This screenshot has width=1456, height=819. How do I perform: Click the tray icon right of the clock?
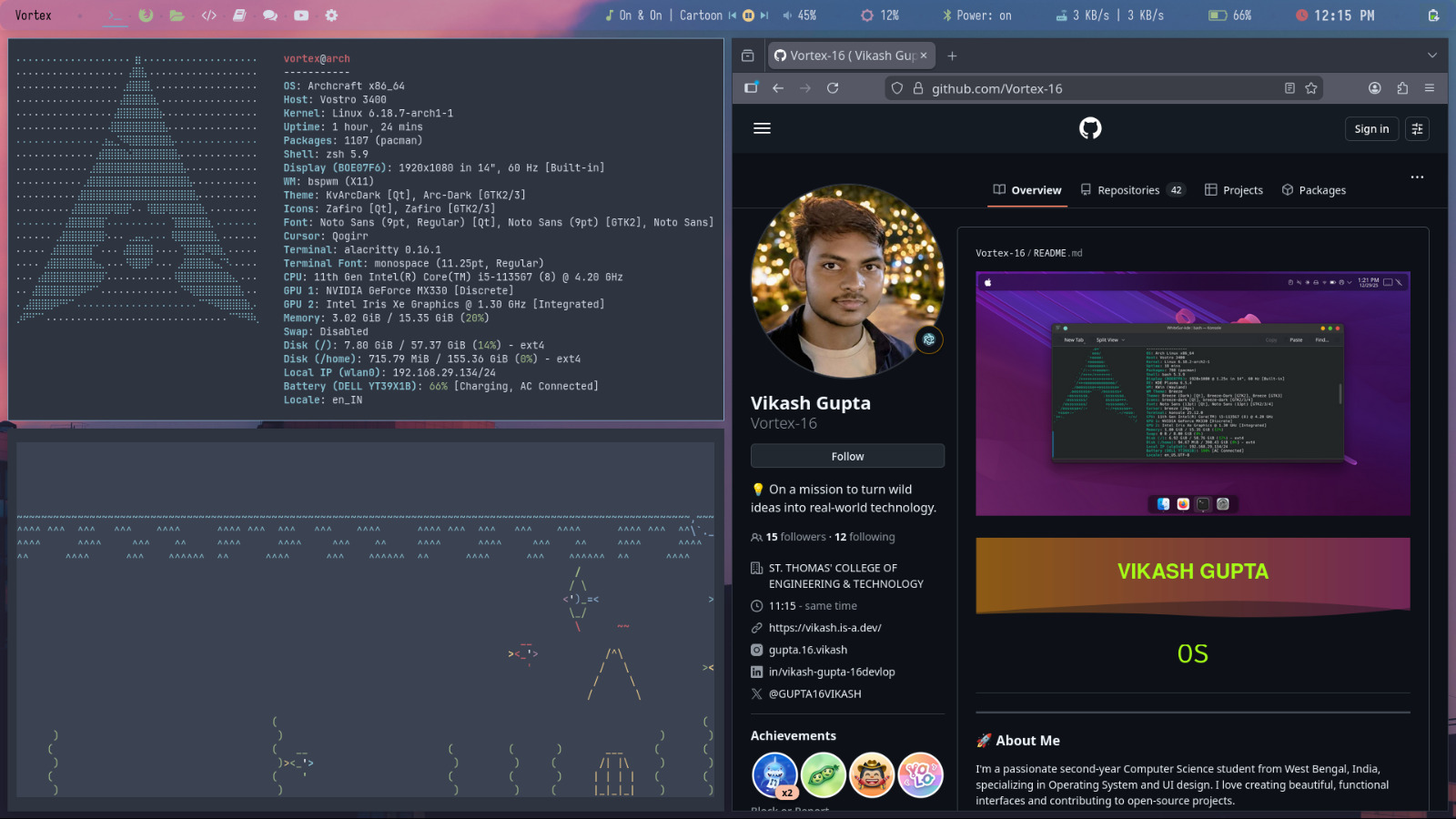pos(1433,15)
